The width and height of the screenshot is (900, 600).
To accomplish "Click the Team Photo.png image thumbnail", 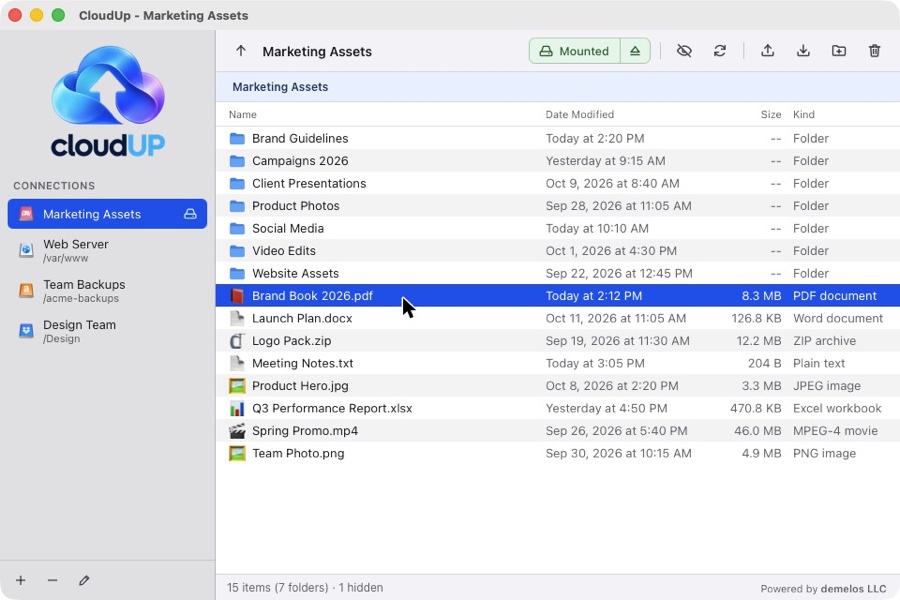I will pos(237,453).
